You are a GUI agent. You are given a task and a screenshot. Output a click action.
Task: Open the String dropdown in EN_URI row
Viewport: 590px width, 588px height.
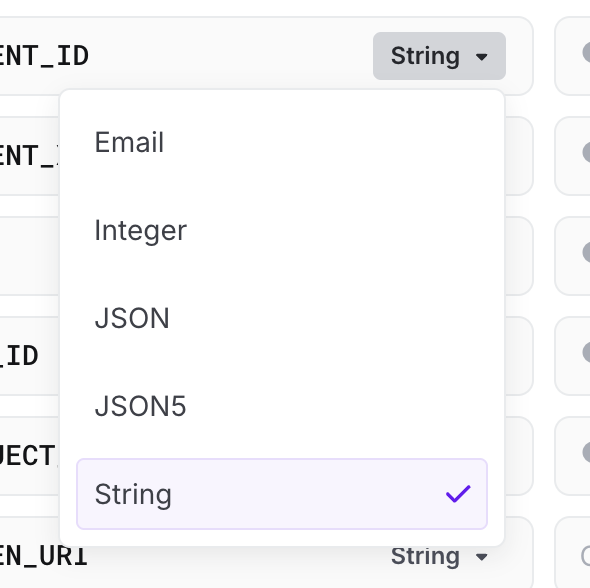[x=439, y=556]
